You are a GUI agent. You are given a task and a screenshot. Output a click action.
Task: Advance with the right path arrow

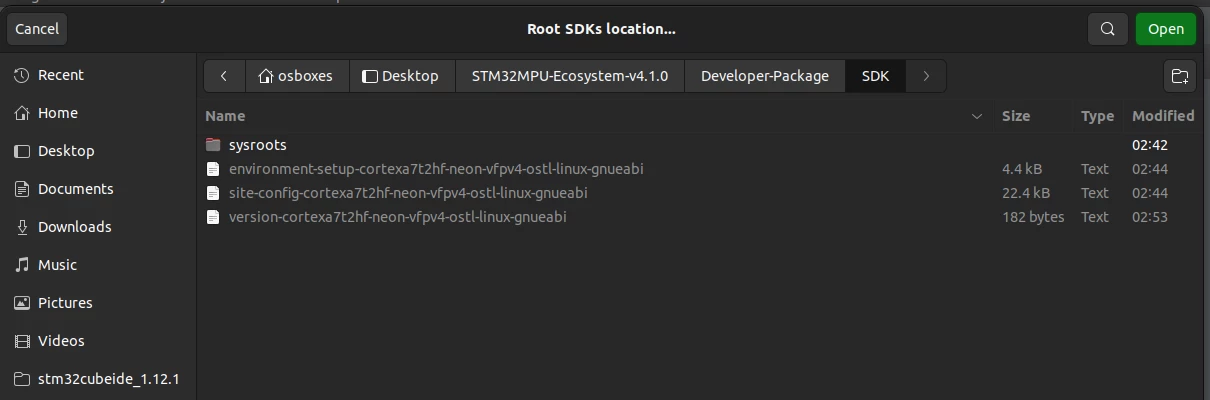(926, 76)
